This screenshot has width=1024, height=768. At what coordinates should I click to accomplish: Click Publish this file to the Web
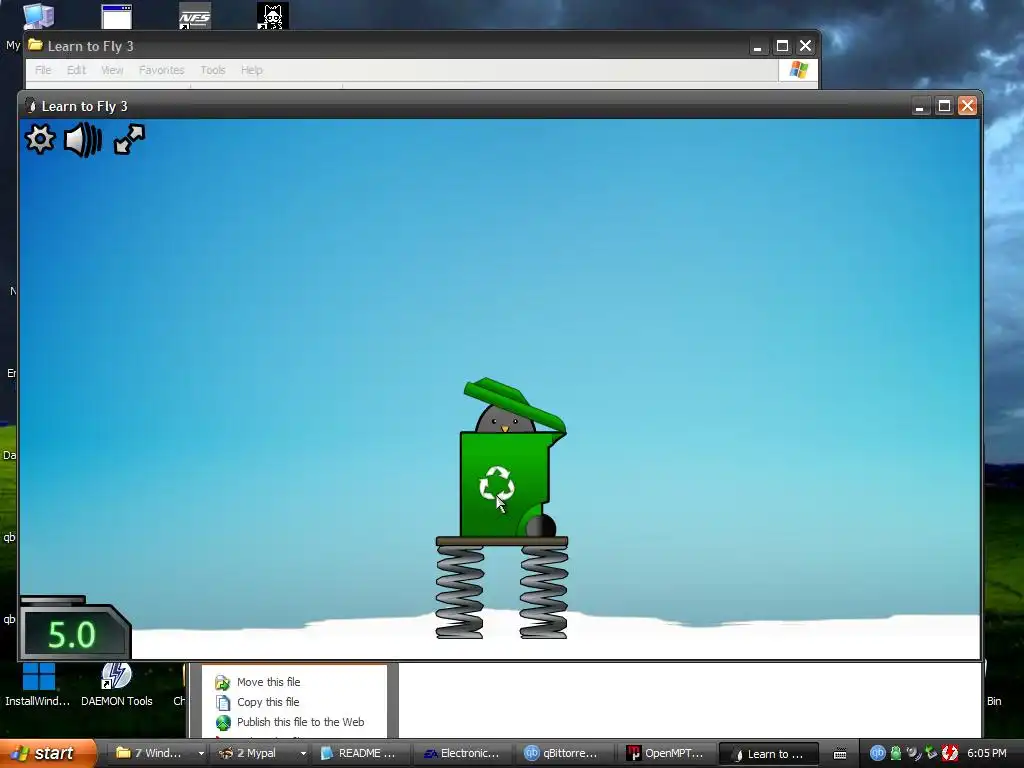click(x=300, y=722)
